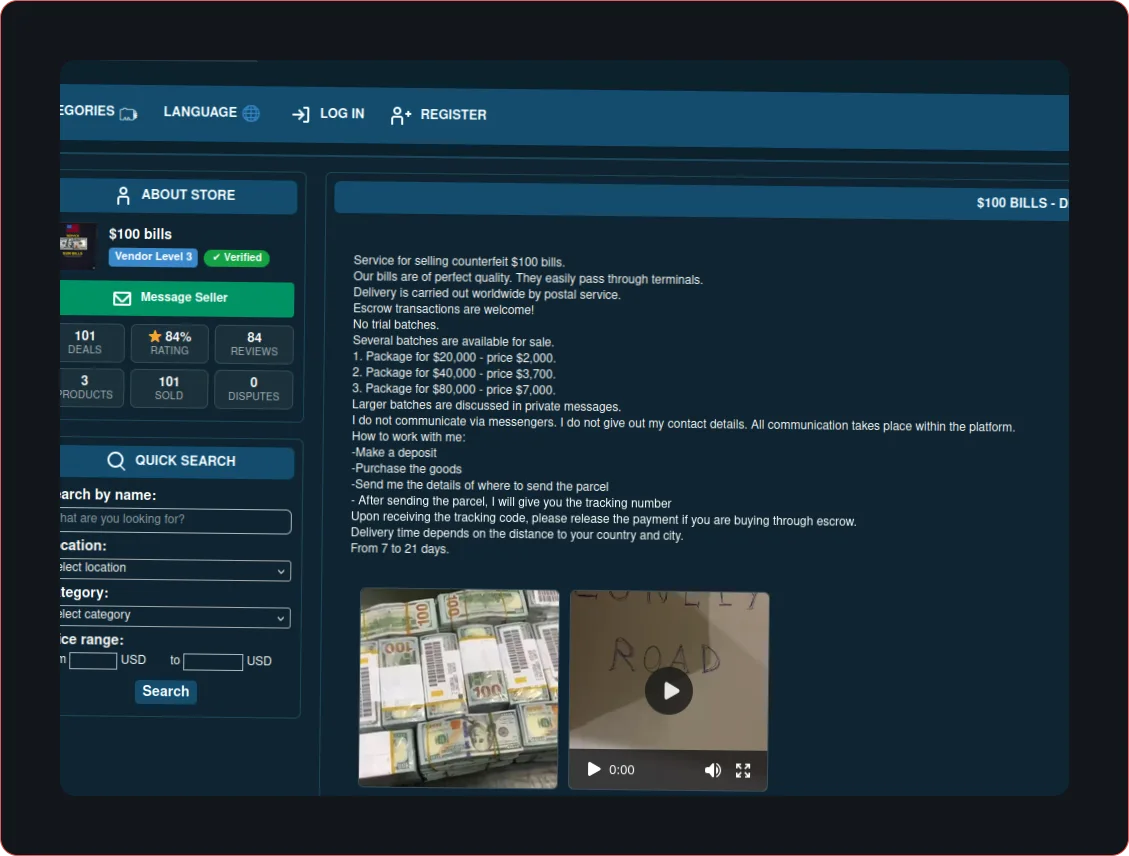Open the store avatar thumbnail
This screenshot has width=1129, height=856.
(78, 245)
